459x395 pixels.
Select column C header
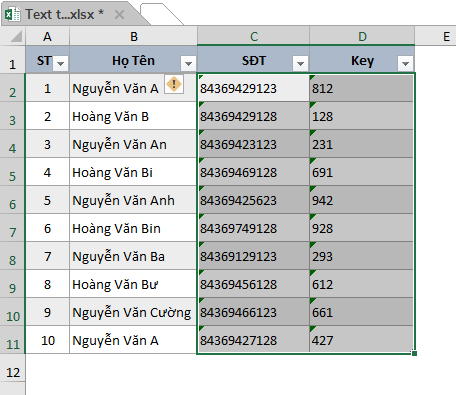click(x=254, y=36)
